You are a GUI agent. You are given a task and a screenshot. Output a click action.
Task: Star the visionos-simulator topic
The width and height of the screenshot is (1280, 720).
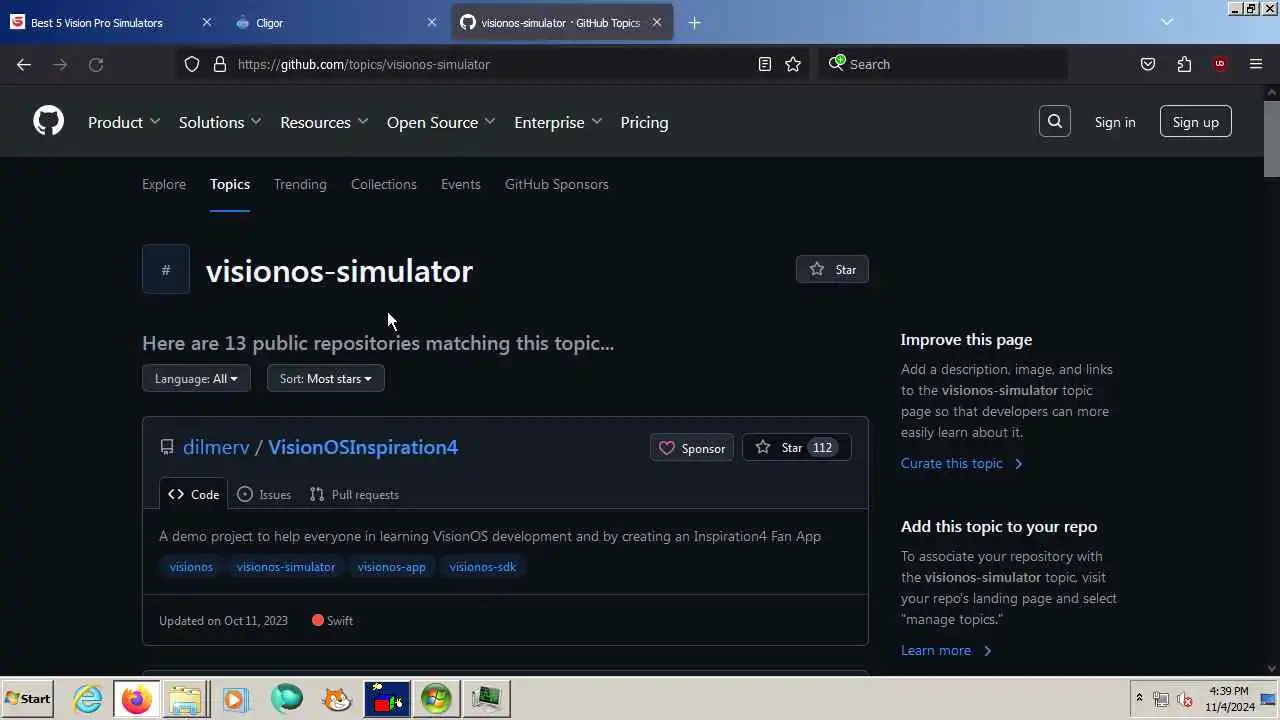click(x=832, y=269)
